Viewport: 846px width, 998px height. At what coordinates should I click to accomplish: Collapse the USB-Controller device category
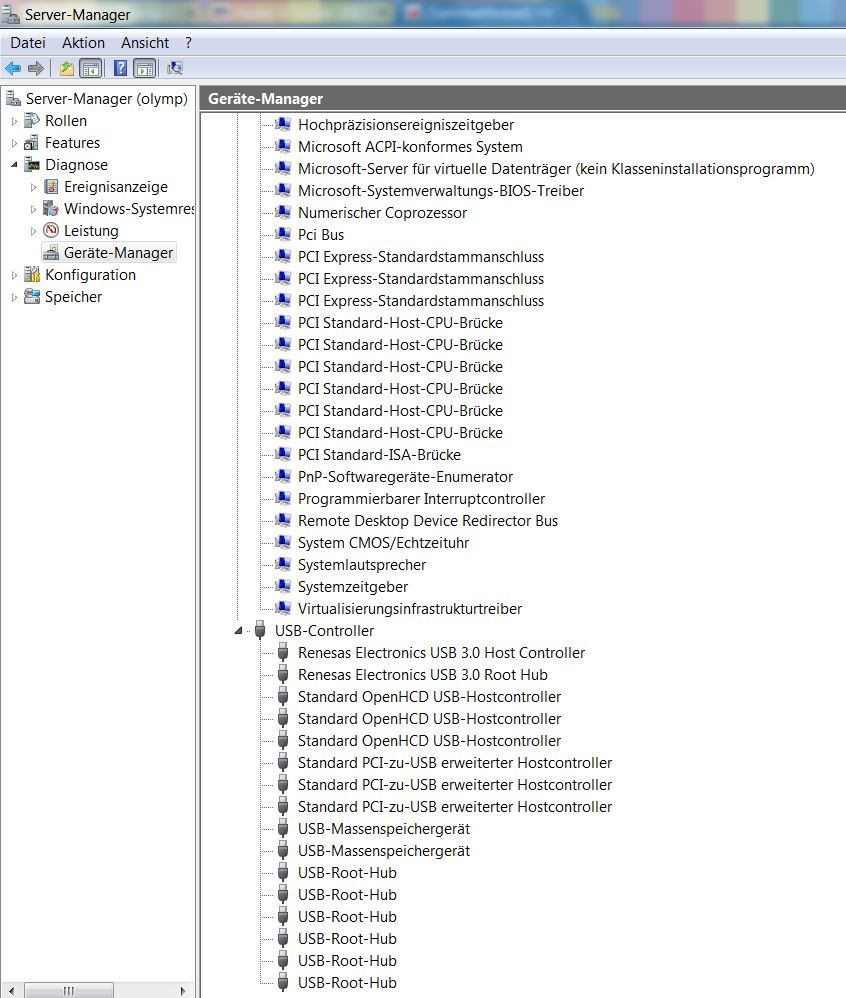tap(238, 631)
